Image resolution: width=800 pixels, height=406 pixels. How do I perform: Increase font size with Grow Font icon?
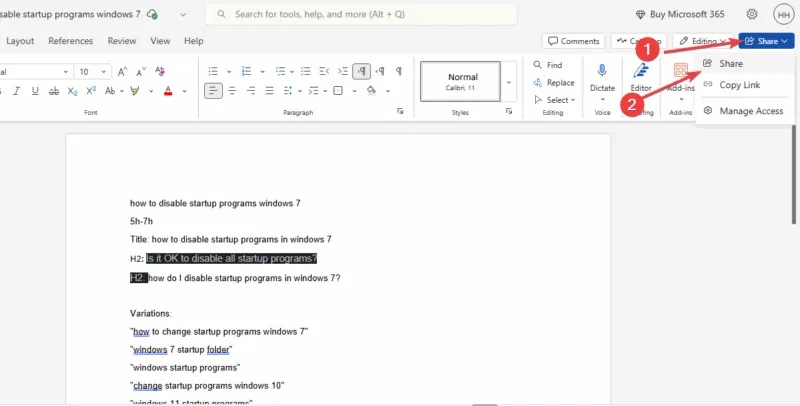pyautogui.click(x=122, y=72)
